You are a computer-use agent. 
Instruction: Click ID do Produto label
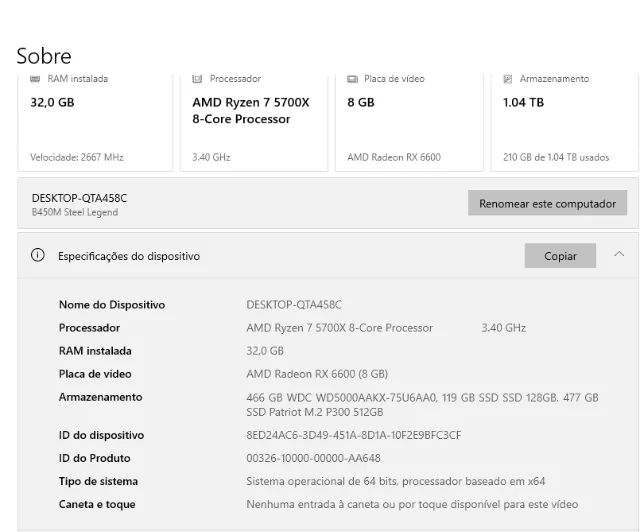pos(95,458)
